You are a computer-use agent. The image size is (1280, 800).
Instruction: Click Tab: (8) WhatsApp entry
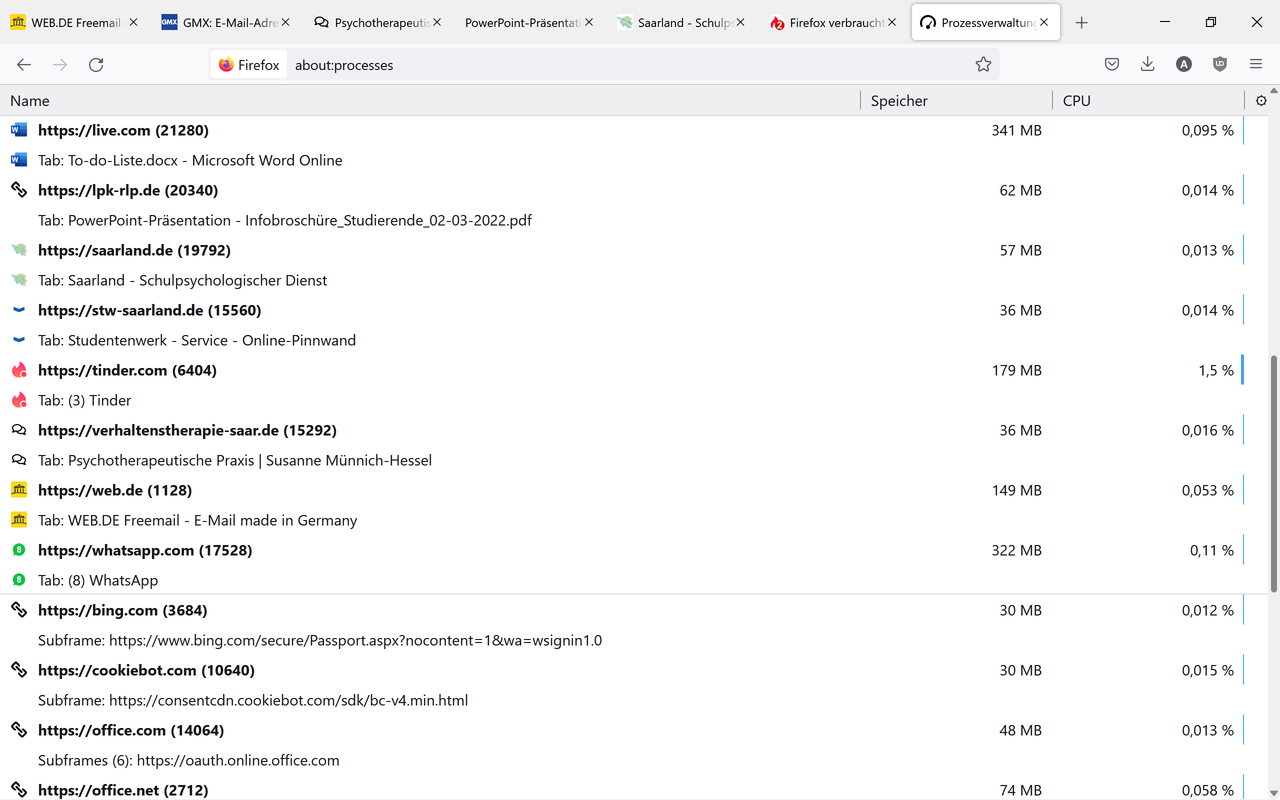pos(98,580)
